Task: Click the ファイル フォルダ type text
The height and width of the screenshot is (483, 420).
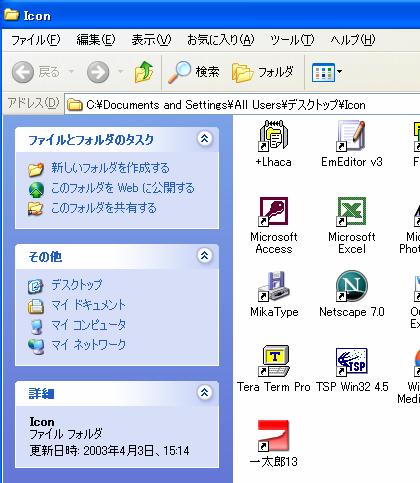Action: [66, 434]
